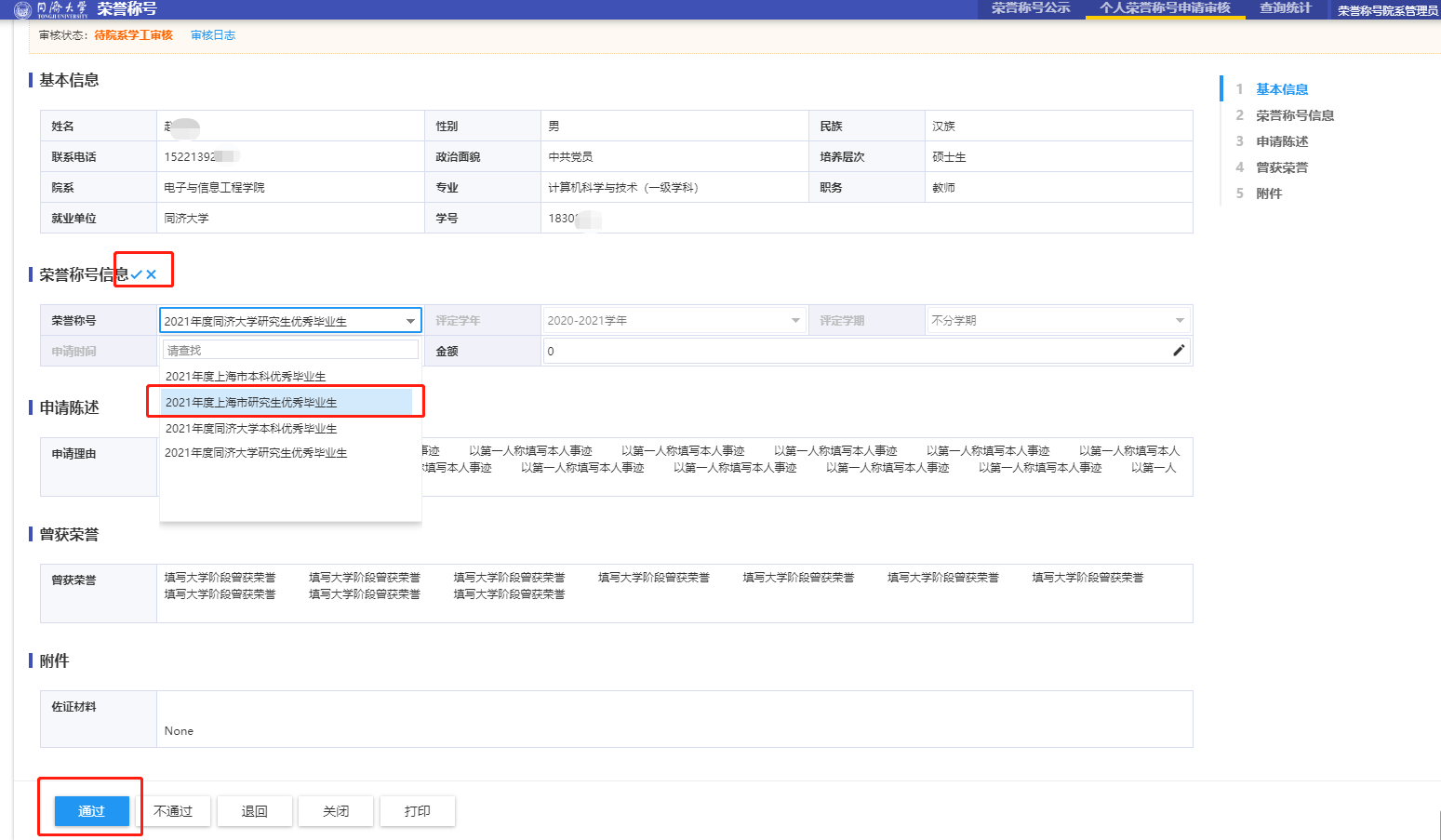Open the 荣誉称号 dropdown arrow
Image resolution: width=1441 pixels, height=840 pixels.
(x=410, y=321)
